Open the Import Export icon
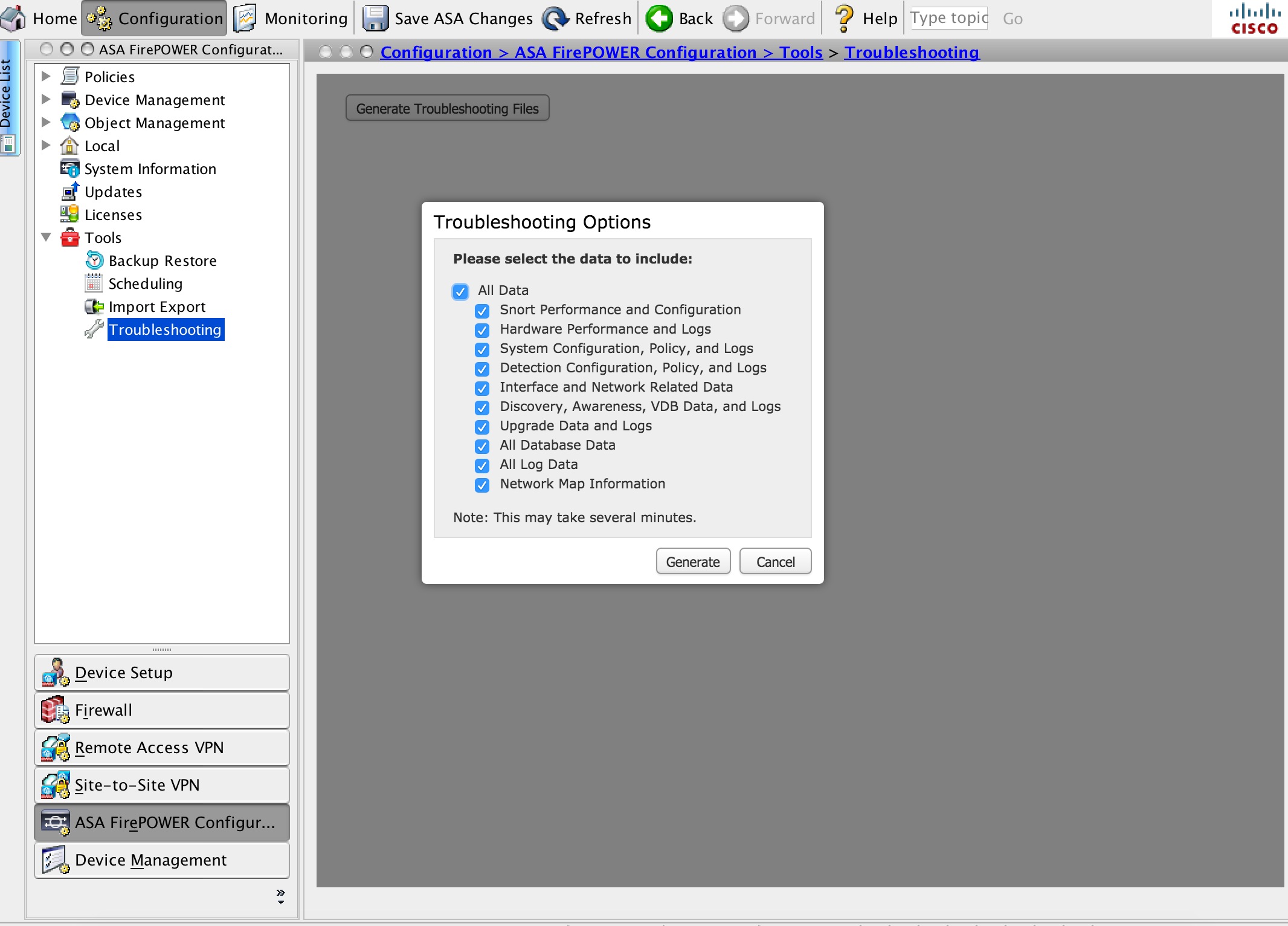Viewport: 1288px width, 926px height. [x=94, y=306]
